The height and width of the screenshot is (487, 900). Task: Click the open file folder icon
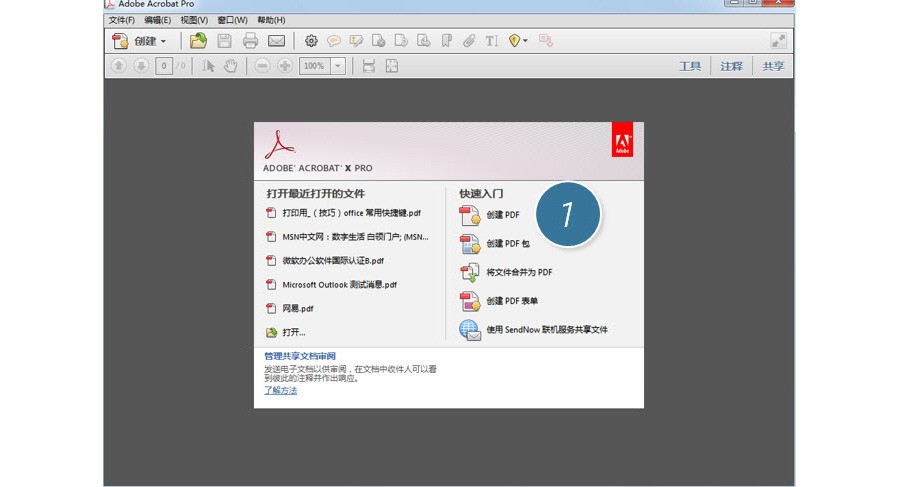pyautogui.click(x=198, y=41)
